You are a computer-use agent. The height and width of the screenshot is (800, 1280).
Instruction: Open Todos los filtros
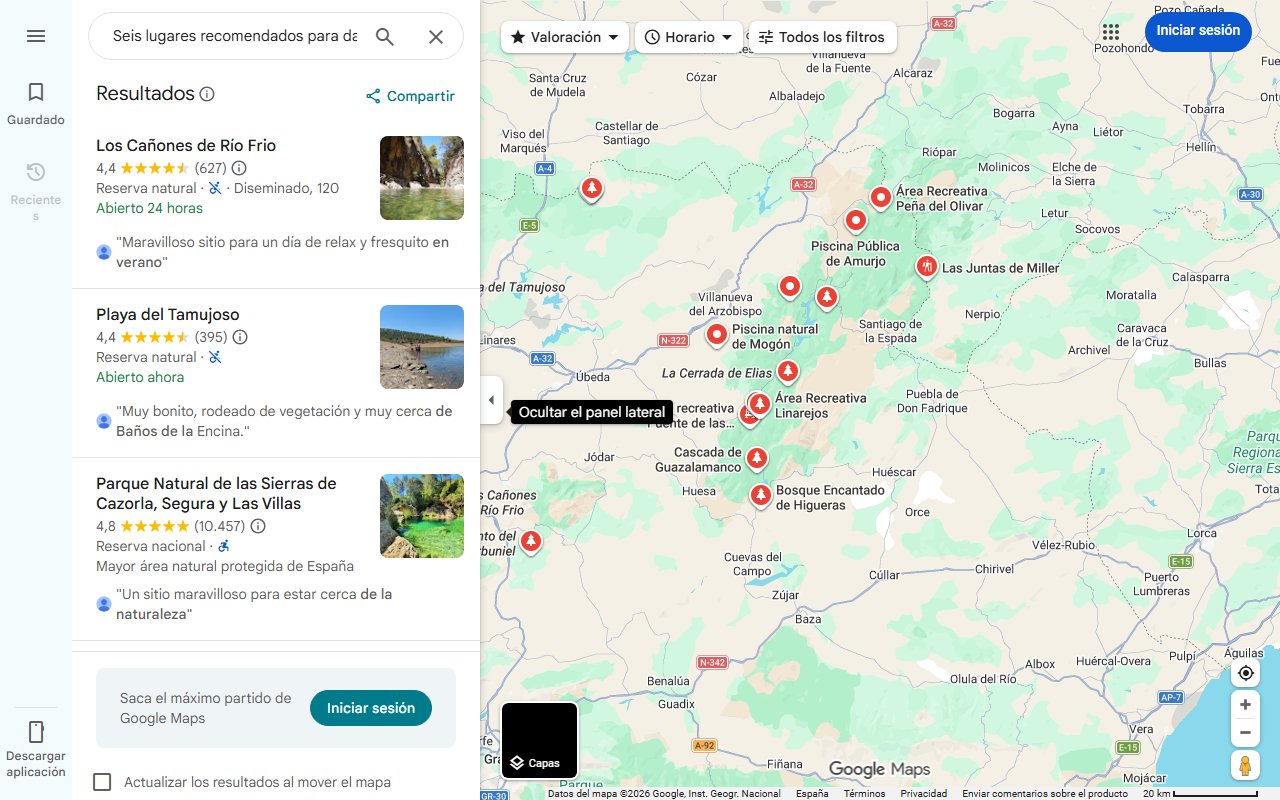point(822,36)
